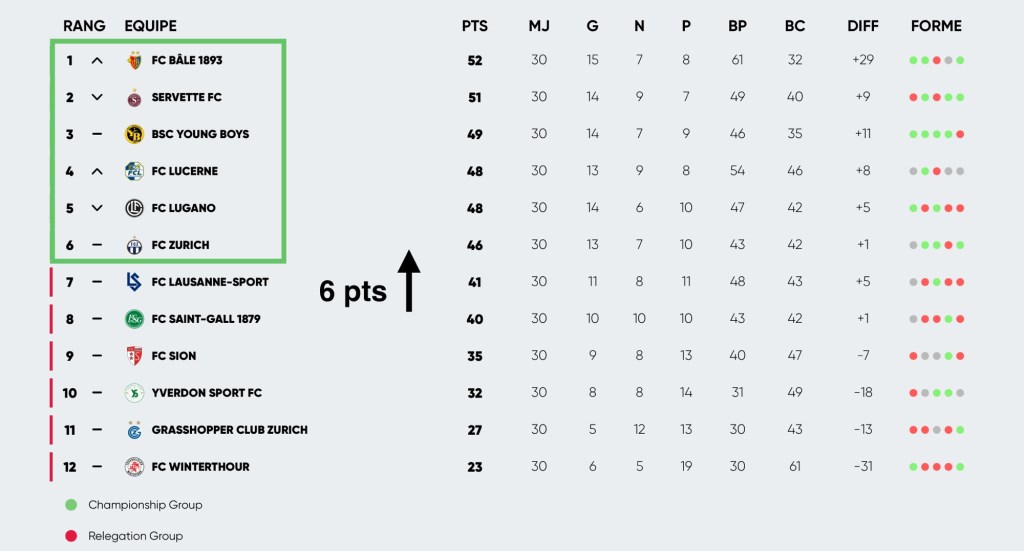Click the up chevron beside FC Lucerne
Image resolution: width=1024 pixels, height=551 pixels.
click(x=97, y=172)
